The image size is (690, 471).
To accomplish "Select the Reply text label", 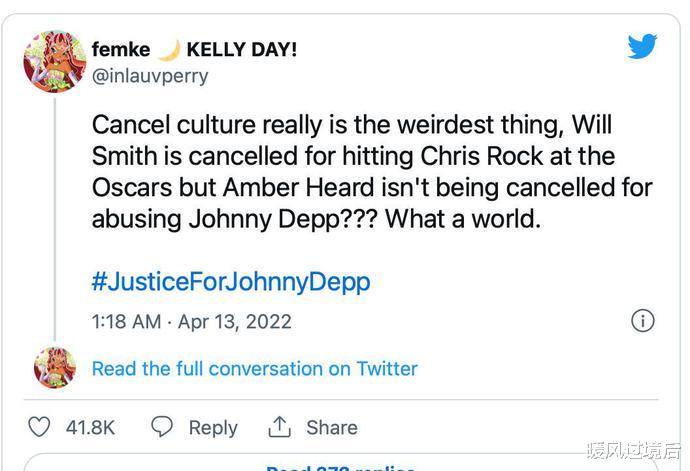I will tap(213, 428).
